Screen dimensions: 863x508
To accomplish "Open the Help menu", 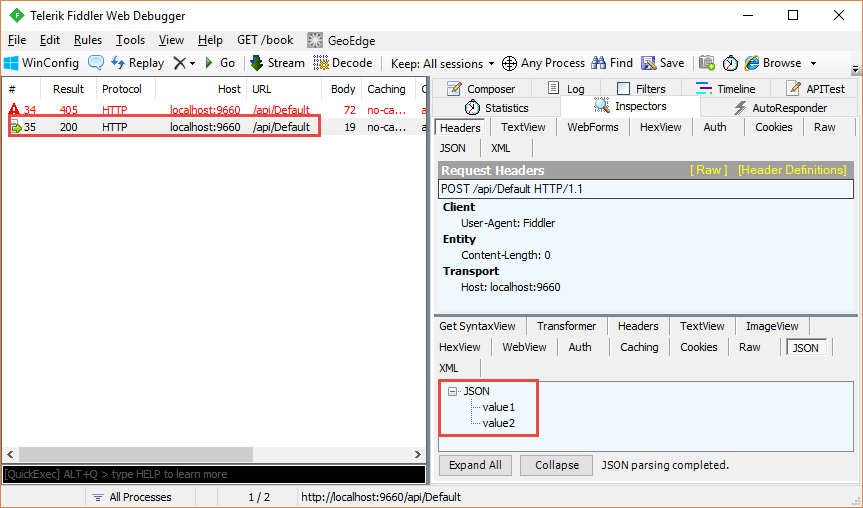I will [210, 40].
